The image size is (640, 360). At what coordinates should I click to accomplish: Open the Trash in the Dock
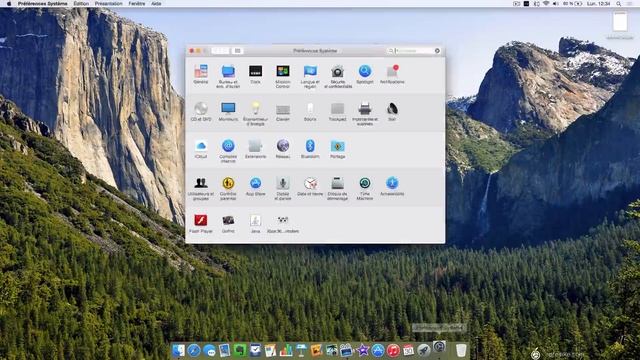461,350
